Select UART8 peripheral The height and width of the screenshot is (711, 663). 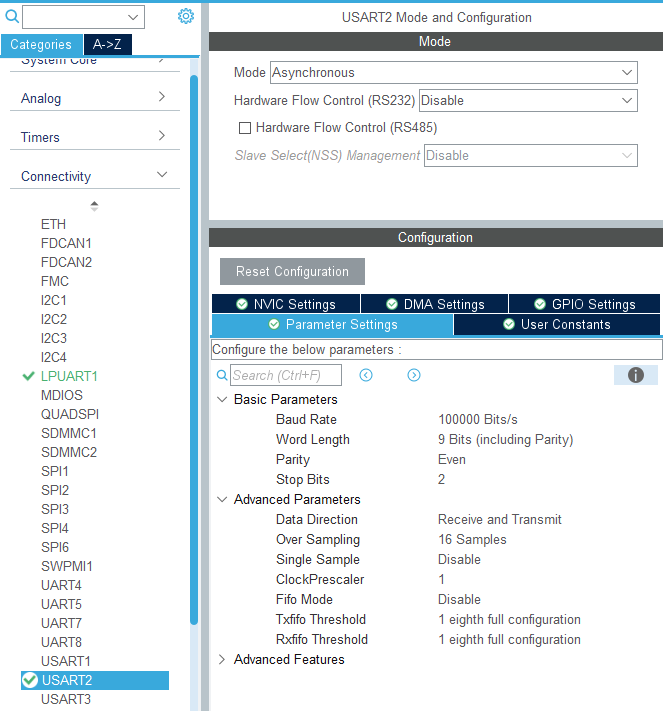tap(61, 643)
